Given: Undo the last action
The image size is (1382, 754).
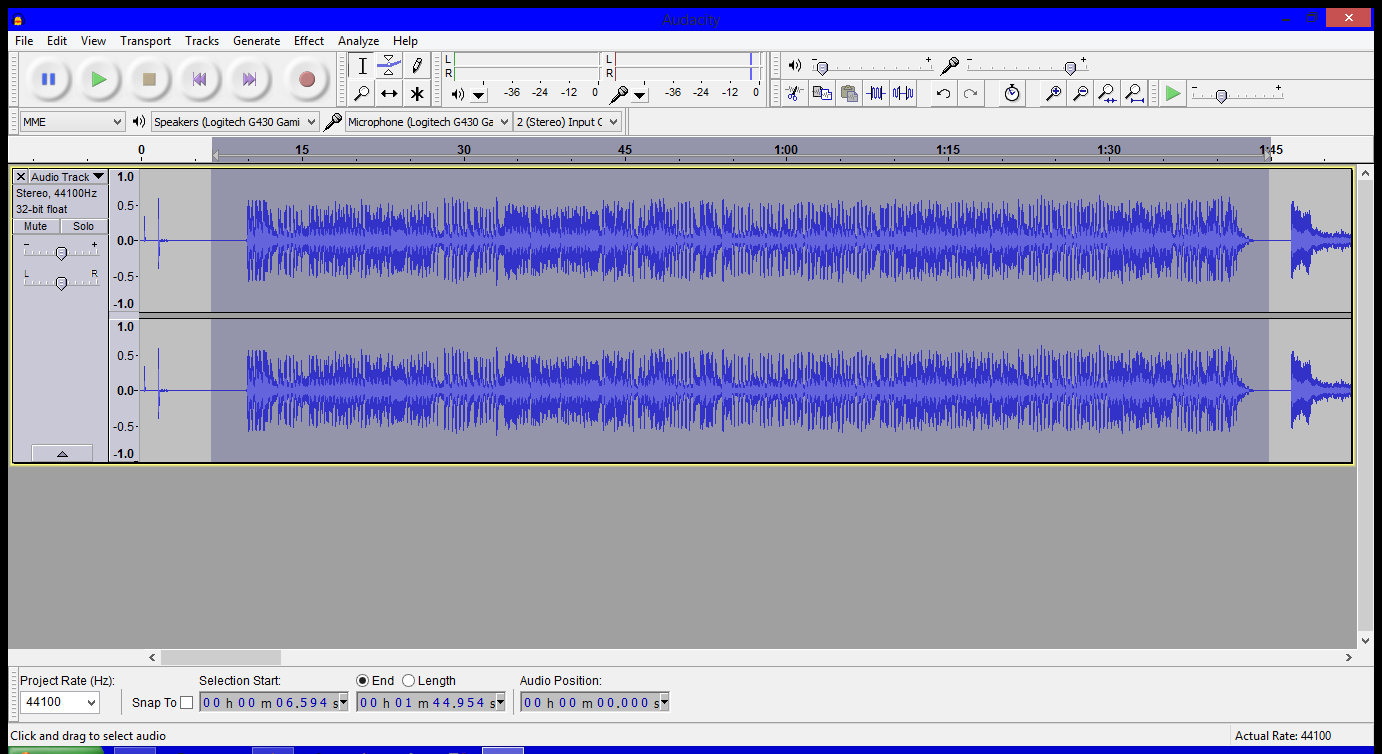Looking at the screenshot, I should 943,93.
